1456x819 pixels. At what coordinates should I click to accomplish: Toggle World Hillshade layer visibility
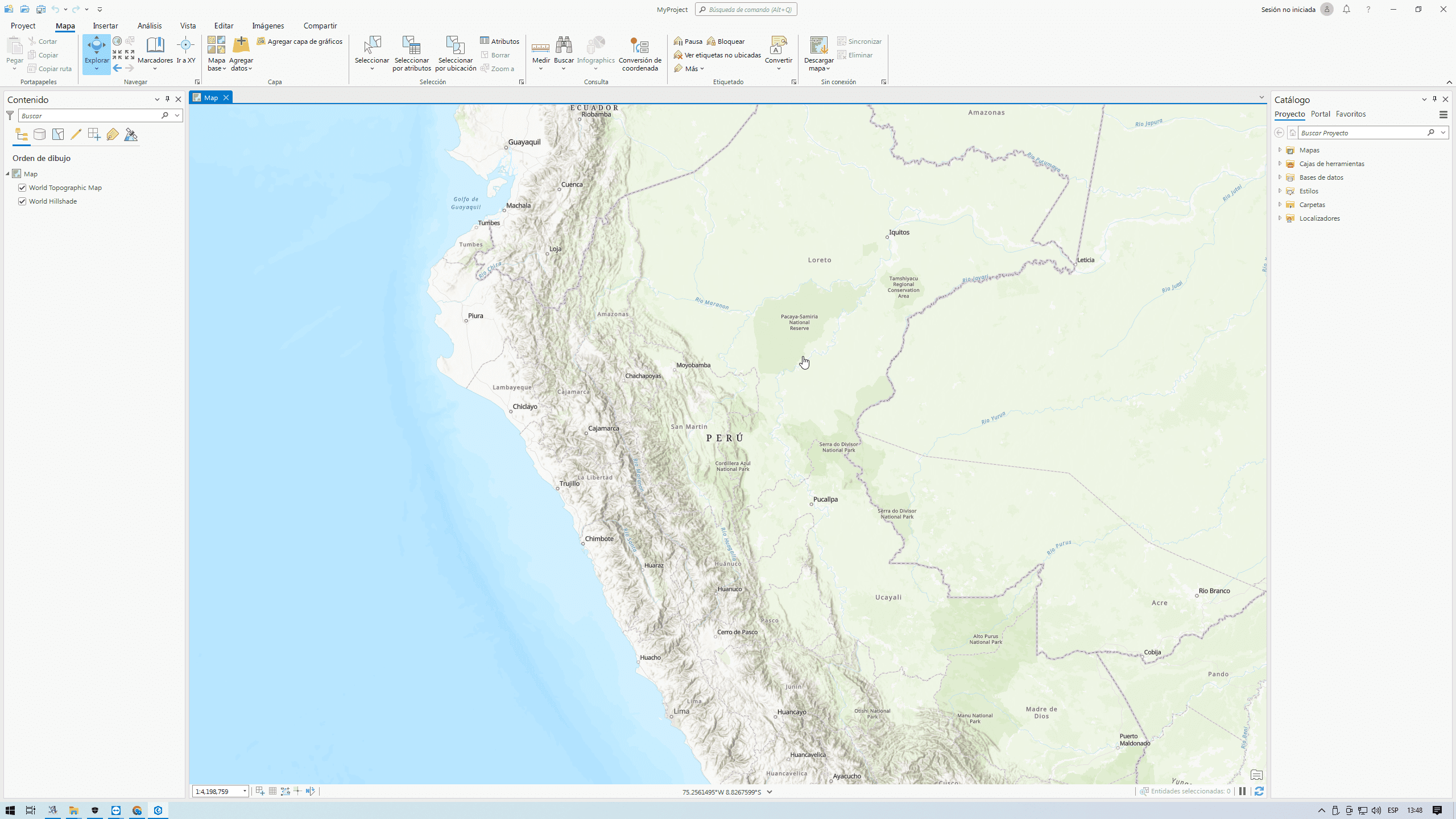tap(22, 201)
